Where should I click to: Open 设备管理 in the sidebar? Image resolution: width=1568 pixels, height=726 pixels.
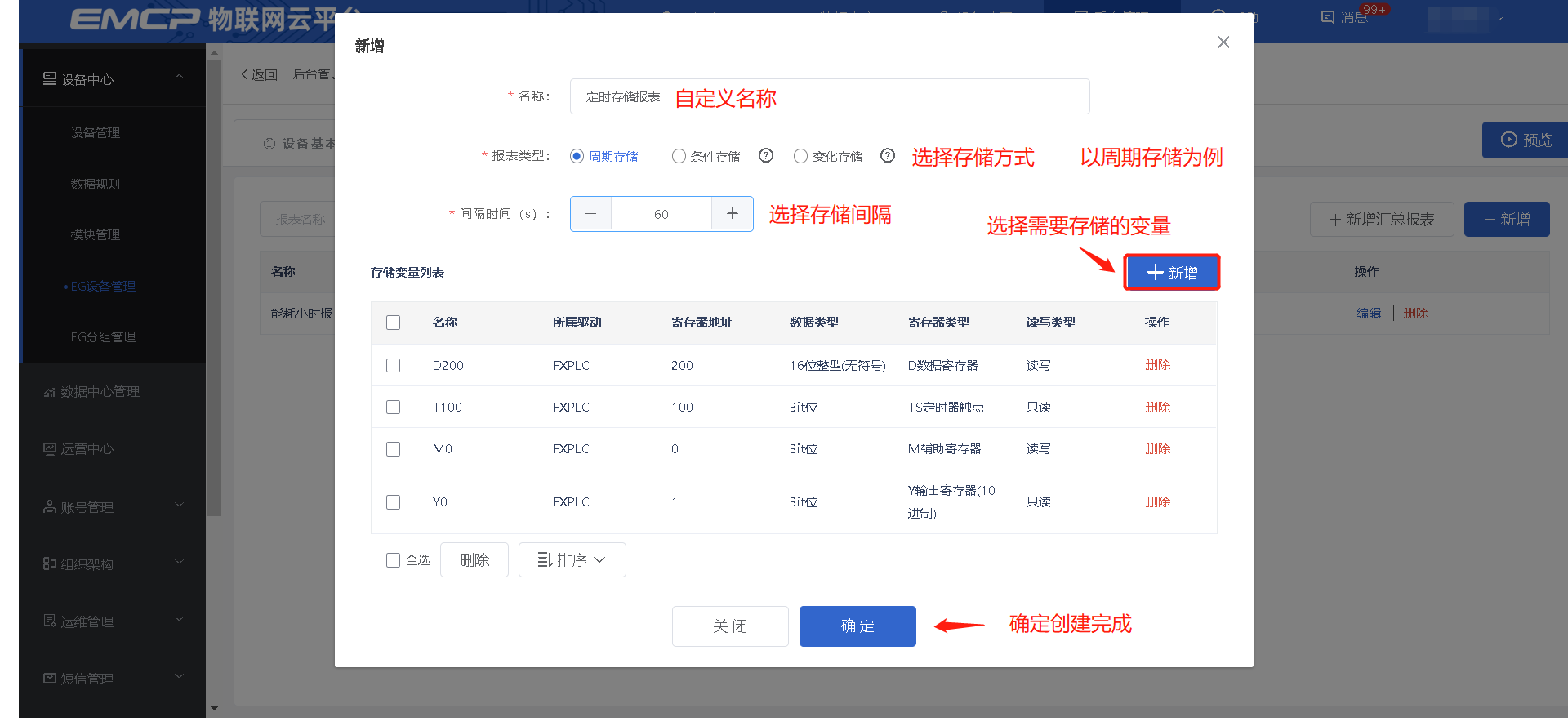(x=96, y=133)
